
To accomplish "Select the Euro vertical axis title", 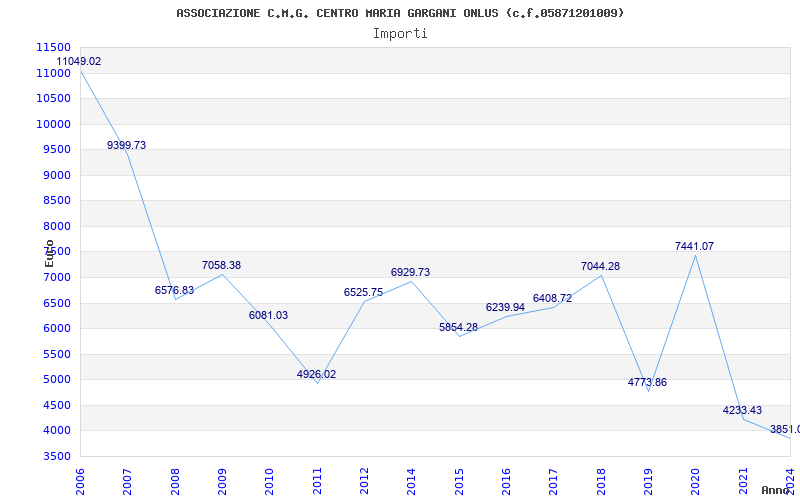I will pos(49,254).
